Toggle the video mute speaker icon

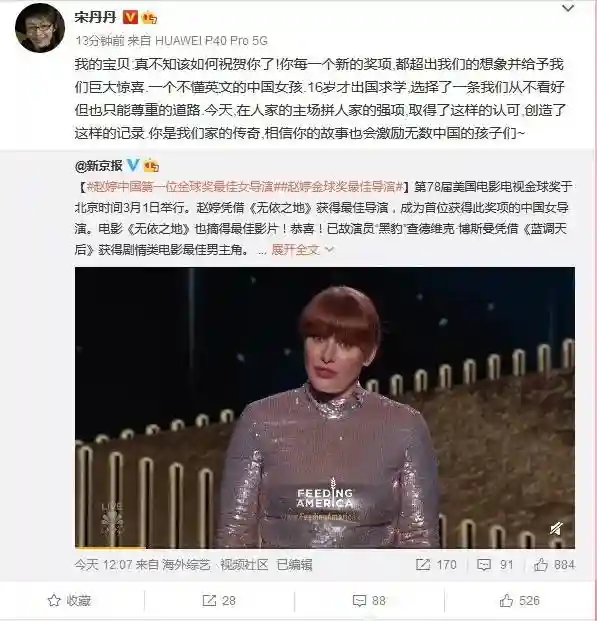coord(557,528)
